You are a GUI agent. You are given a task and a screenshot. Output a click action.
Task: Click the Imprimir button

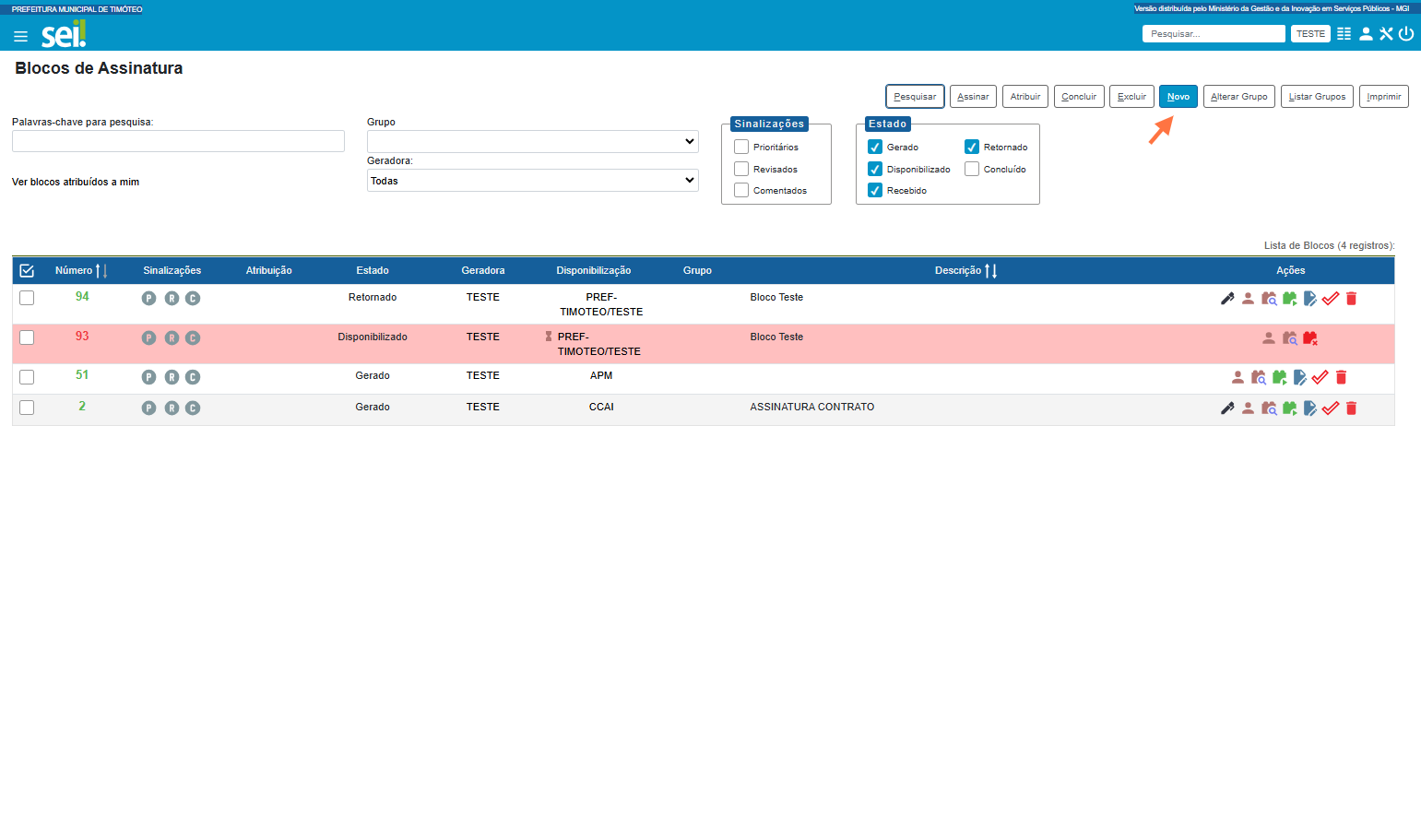coord(1383,96)
